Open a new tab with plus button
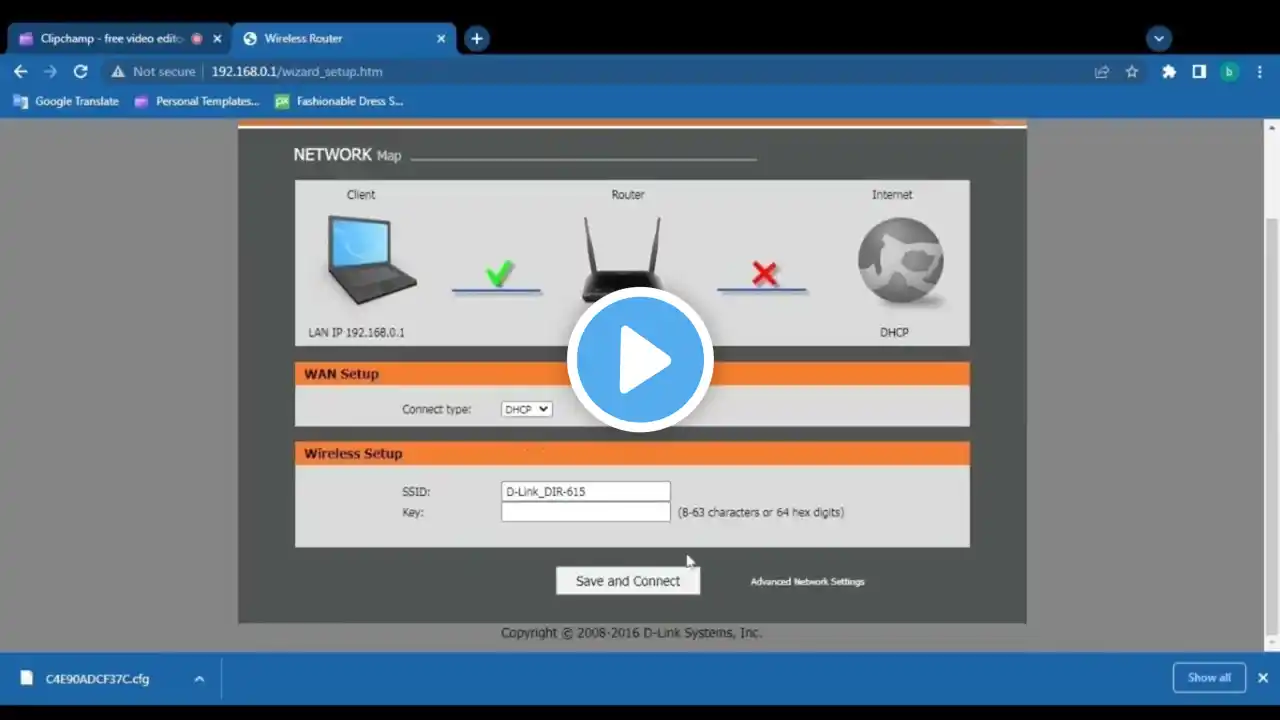1280x720 pixels. point(477,38)
